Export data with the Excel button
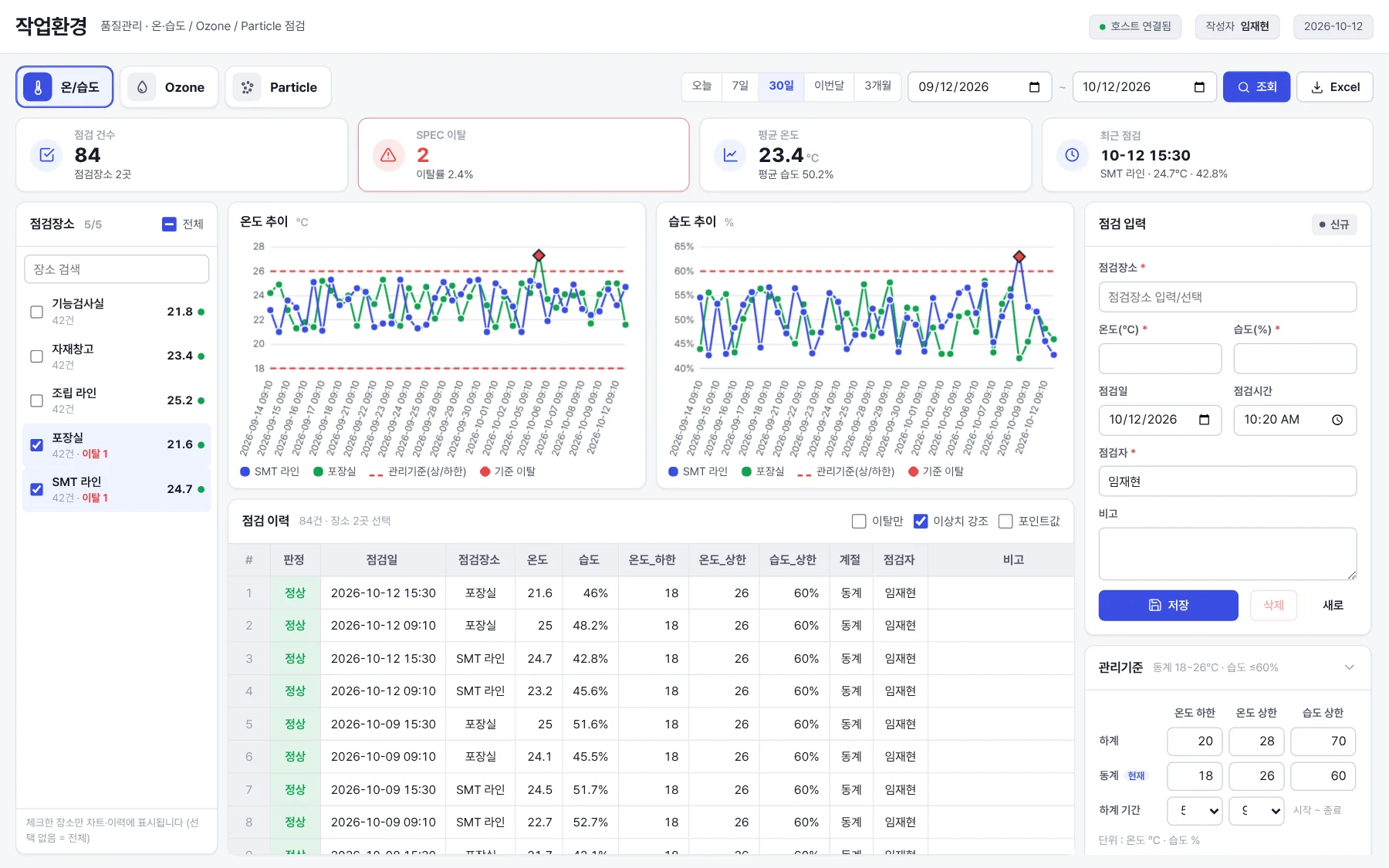The height and width of the screenshot is (868, 1389). pyautogui.click(x=1335, y=87)
